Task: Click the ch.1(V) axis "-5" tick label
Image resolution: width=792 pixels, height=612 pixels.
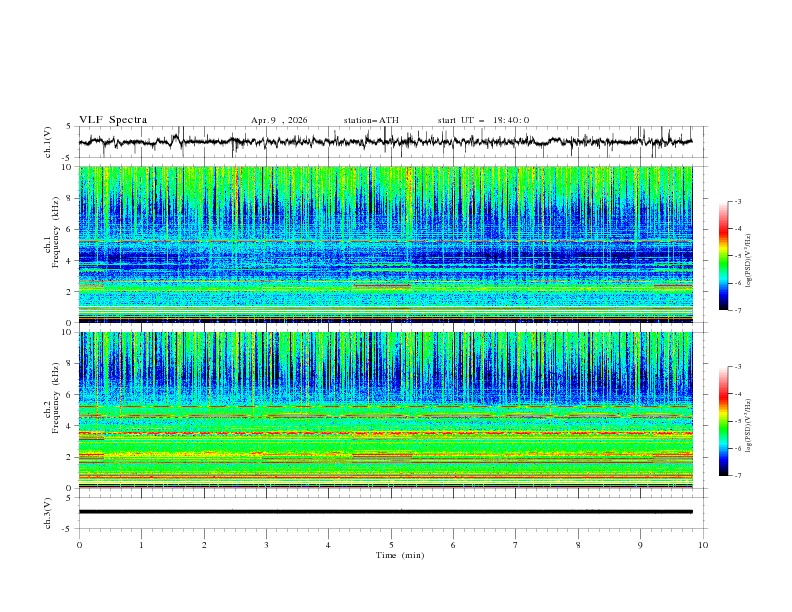Action: tap(68, 158)
